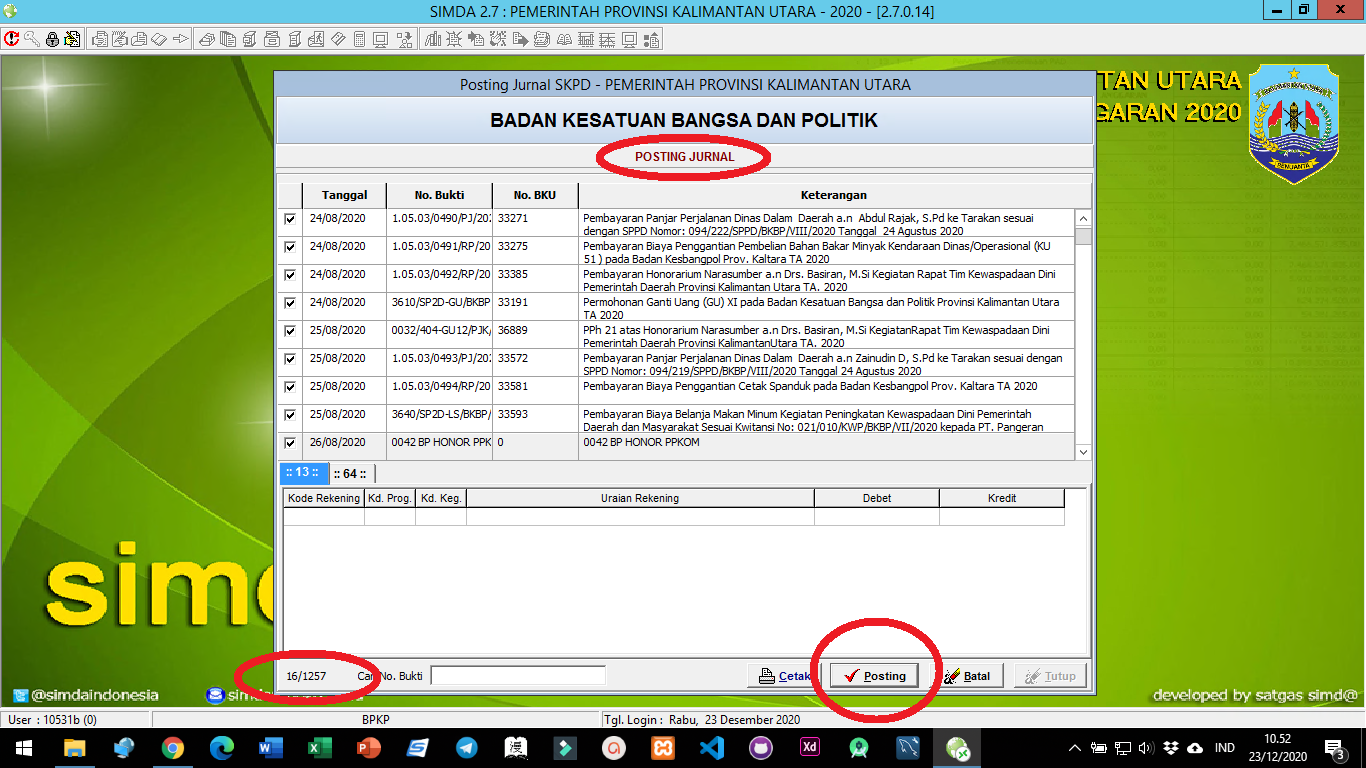Toggle checkbox for No. BKU 33385 row
Image resolution: width=1366 pixels, height=768 pixels.
tap(290, 275)
